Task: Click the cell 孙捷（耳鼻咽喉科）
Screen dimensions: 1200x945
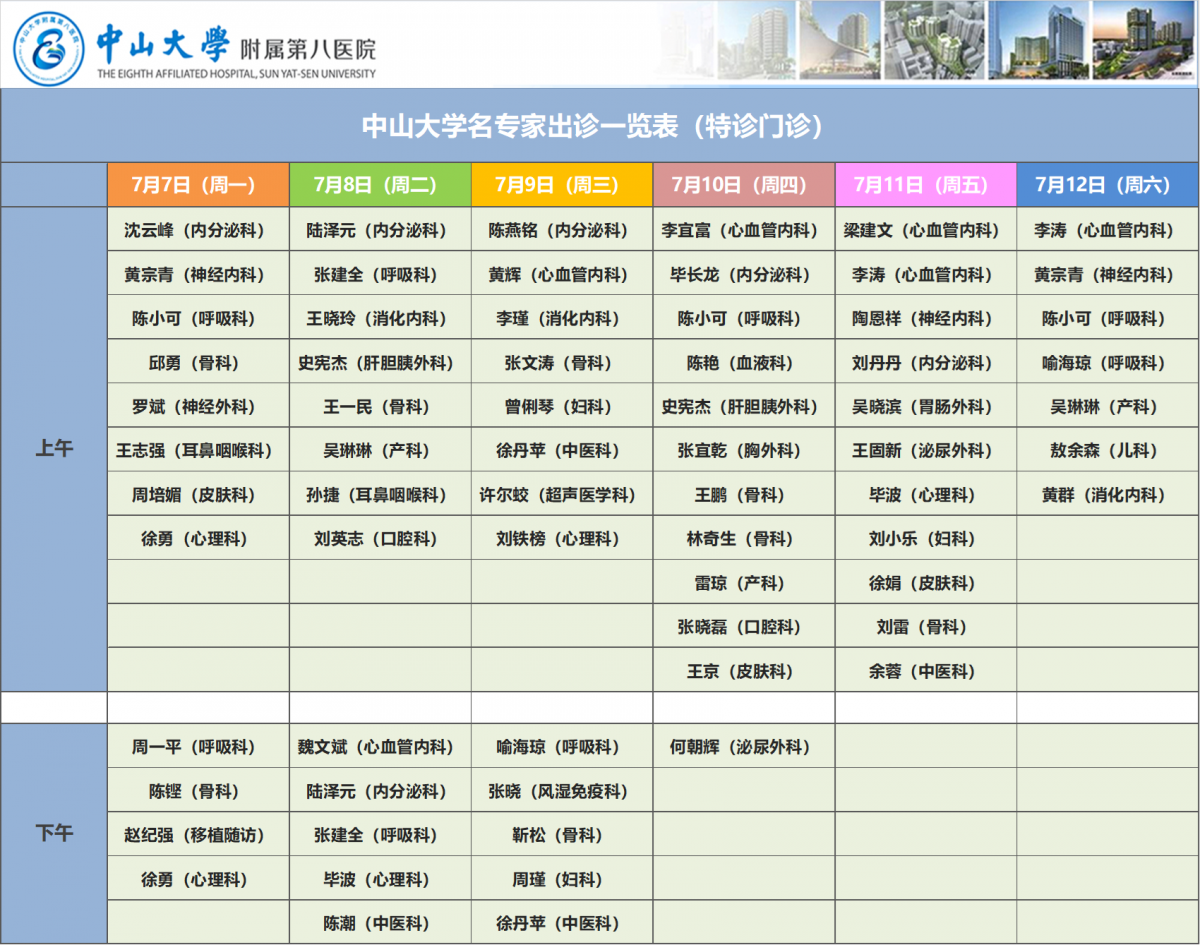Action: pyautogui.click(x=380, y=494)
